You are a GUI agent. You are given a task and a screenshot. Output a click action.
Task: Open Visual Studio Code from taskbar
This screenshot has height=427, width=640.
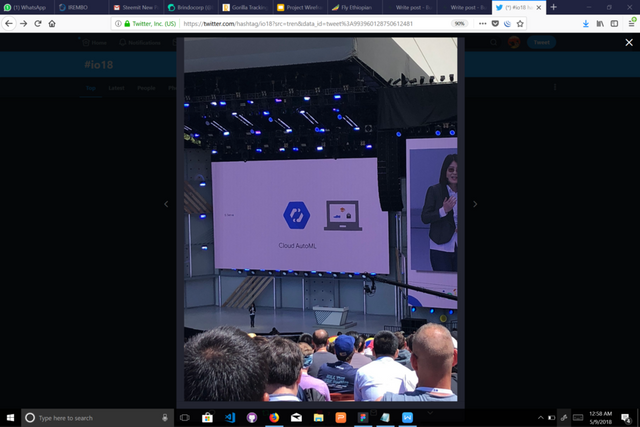pos(230,418)
